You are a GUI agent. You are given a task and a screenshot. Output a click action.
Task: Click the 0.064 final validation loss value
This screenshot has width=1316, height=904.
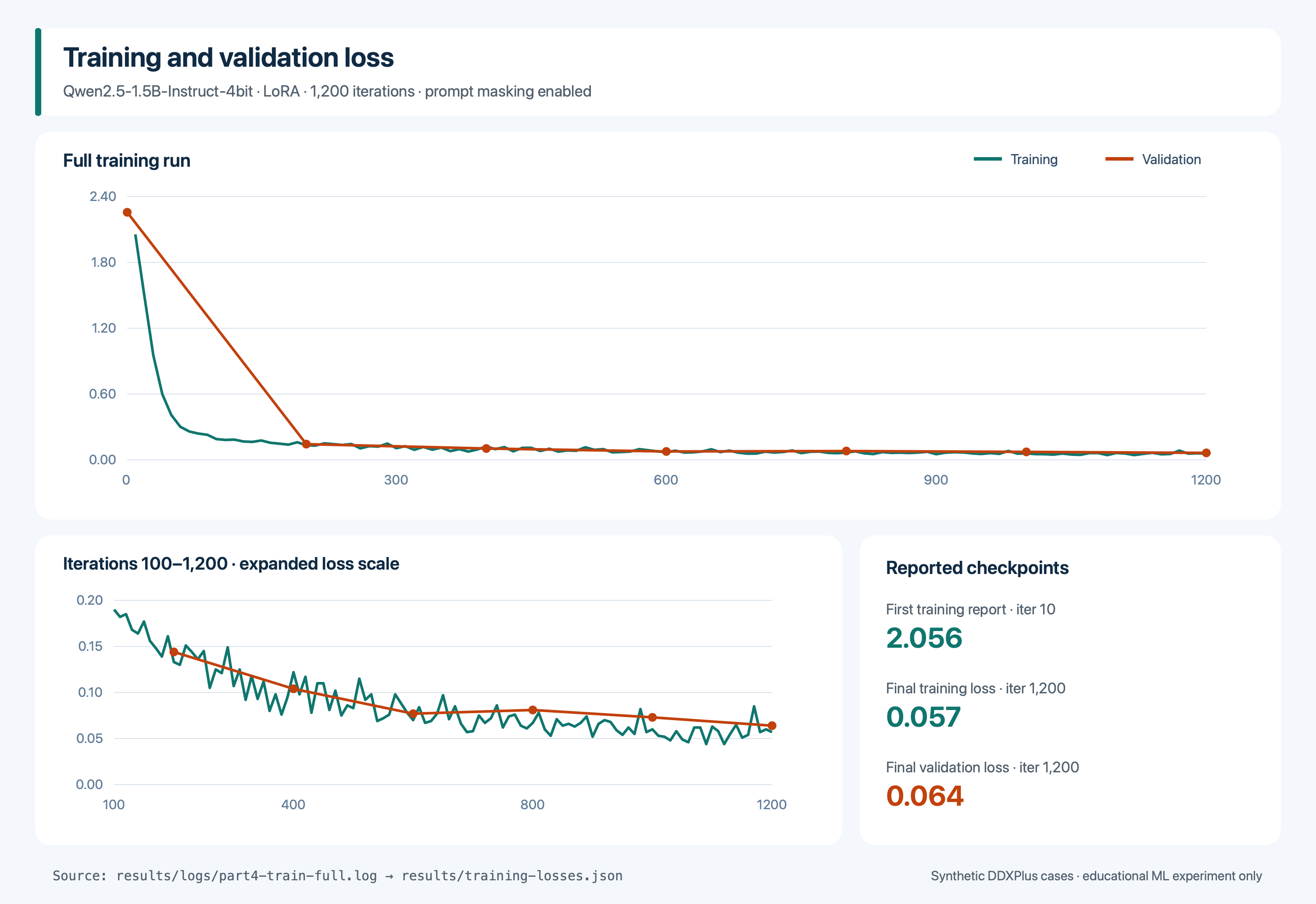(925, 796)
